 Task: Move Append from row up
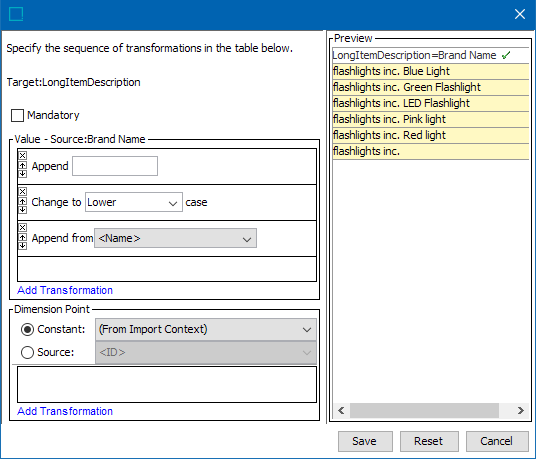23,237
